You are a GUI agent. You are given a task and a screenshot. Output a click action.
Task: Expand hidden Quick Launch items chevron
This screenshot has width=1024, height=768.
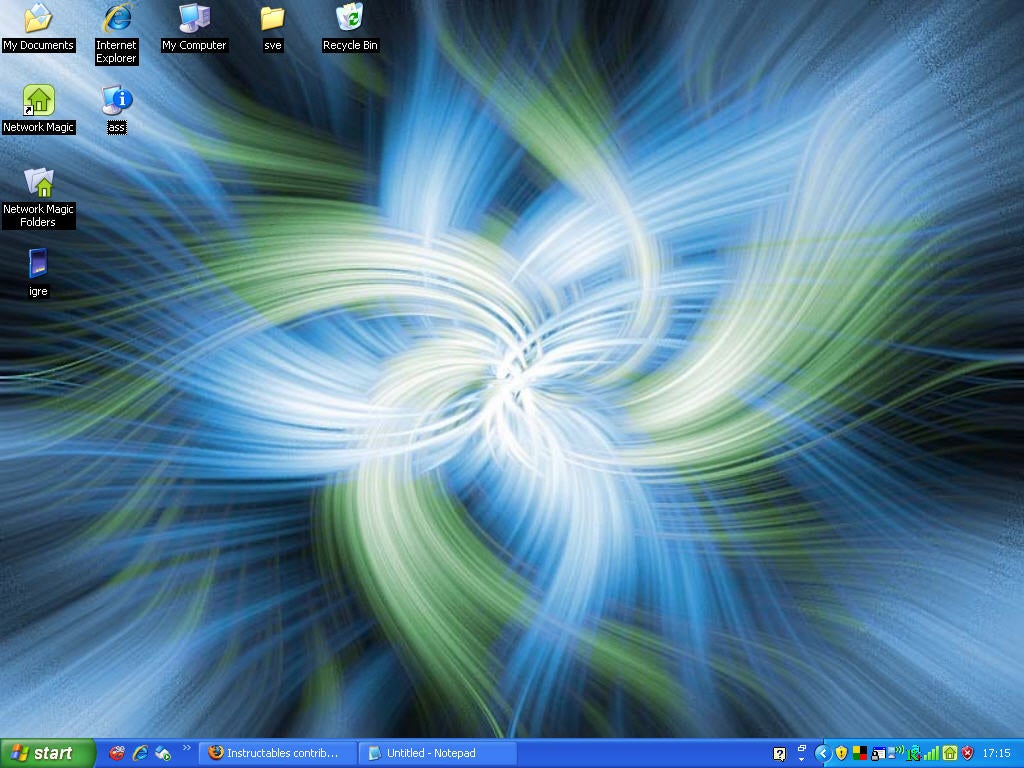click(x=187, y=748)
